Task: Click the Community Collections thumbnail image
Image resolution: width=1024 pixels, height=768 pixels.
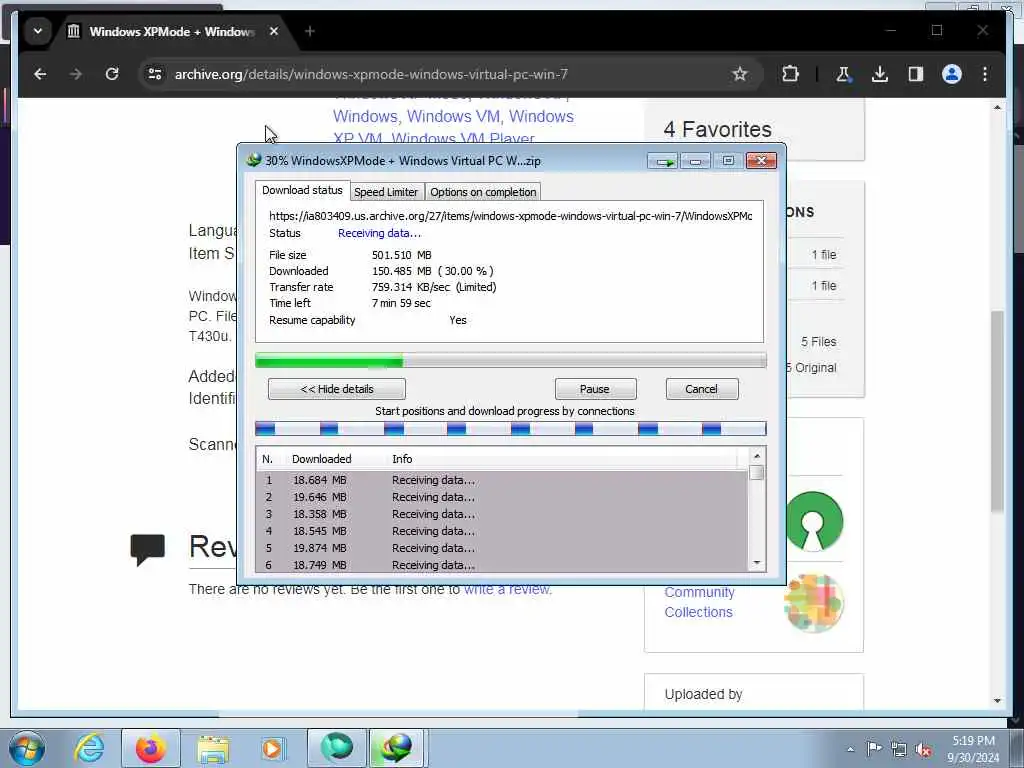Action: (x=814, y=603)
